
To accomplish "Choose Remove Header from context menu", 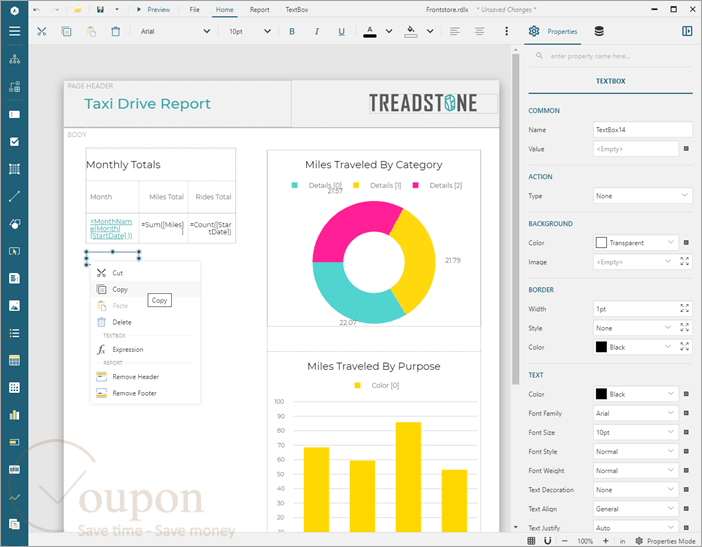I will point(146,376).
